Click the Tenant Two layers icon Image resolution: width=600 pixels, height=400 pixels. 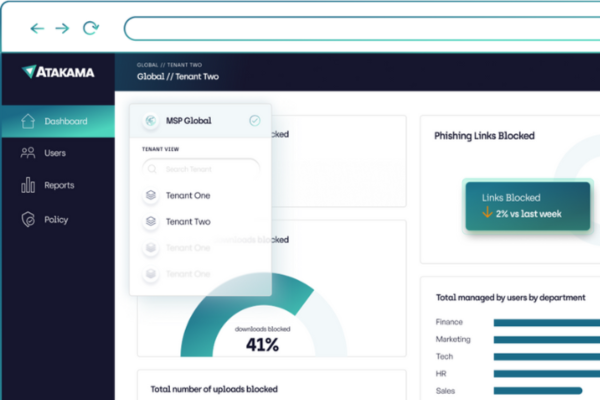150,221
